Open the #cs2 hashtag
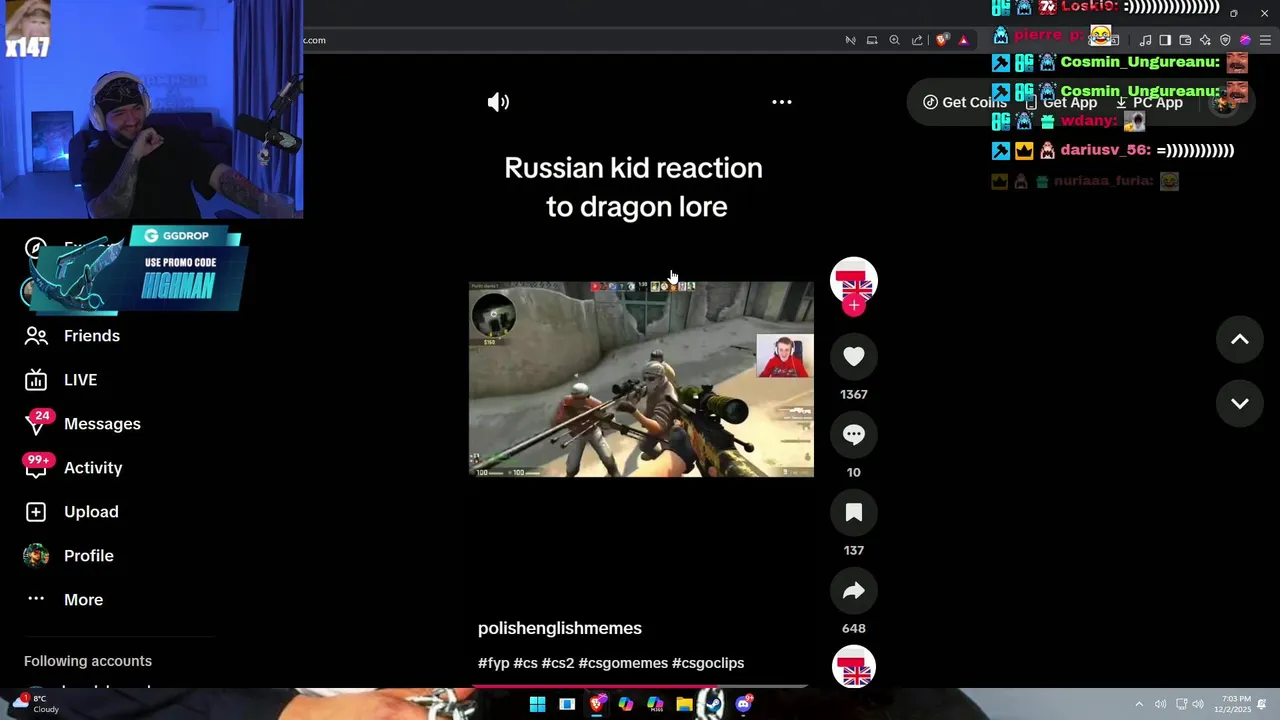The height and width of the screenshot is (720, 1280). pyautogui.click(x=558, y=663)
